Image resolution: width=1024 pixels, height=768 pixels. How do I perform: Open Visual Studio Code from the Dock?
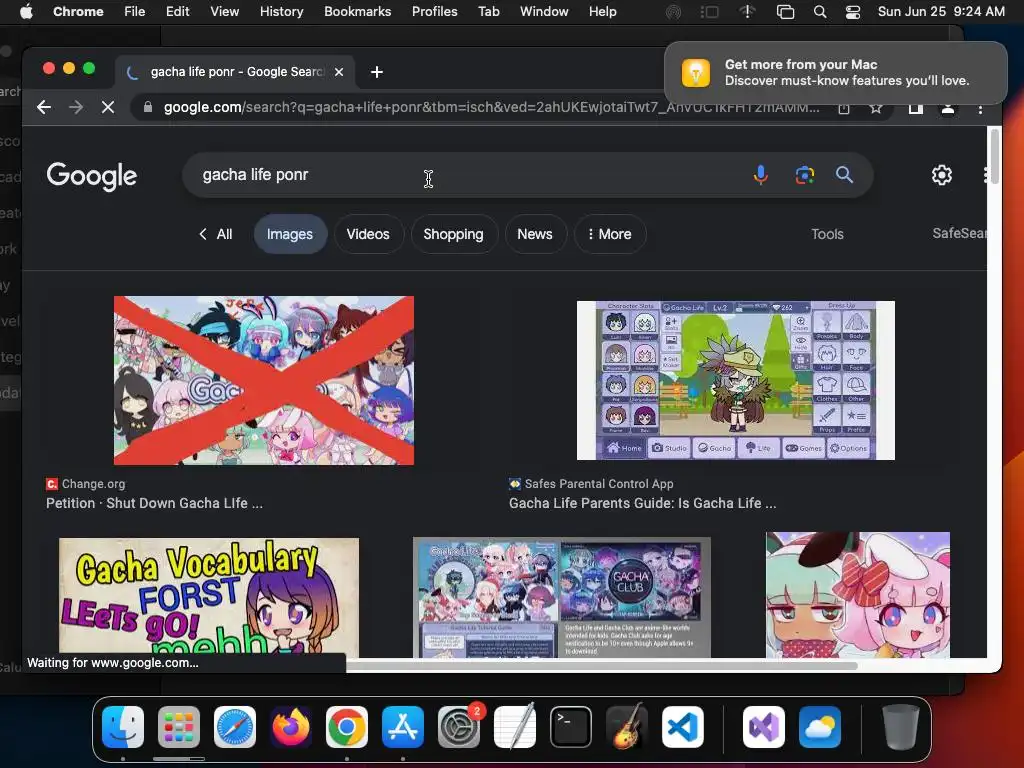683,727
